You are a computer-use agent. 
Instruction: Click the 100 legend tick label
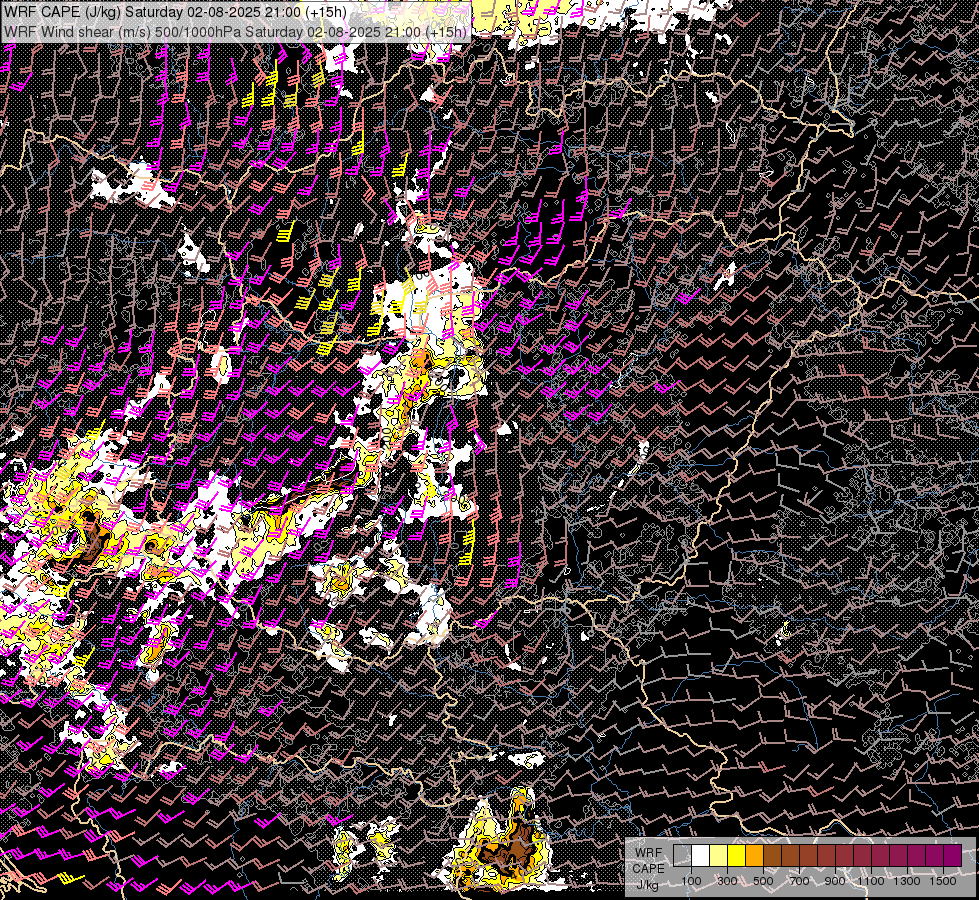click(691, 881)
